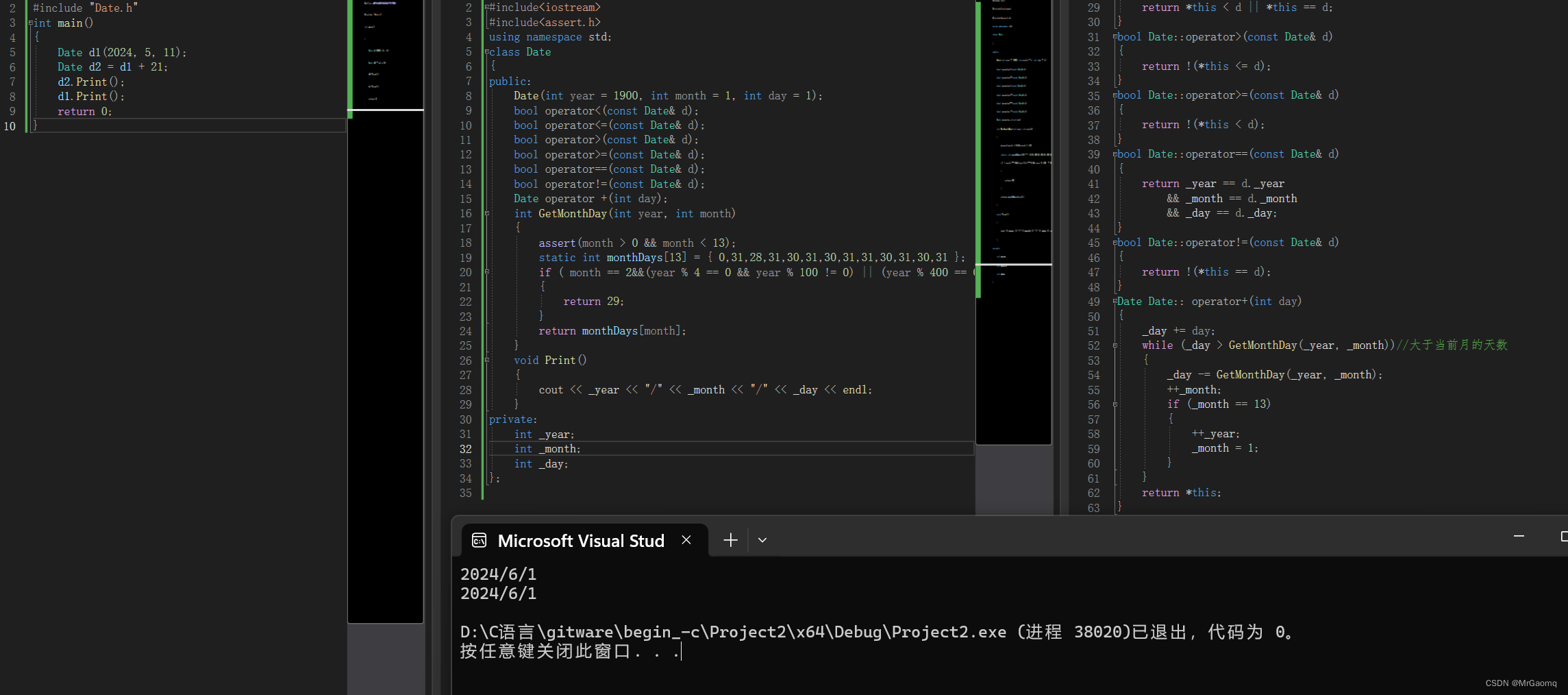Click 'int _year;' member line

[x=545, y=435]
